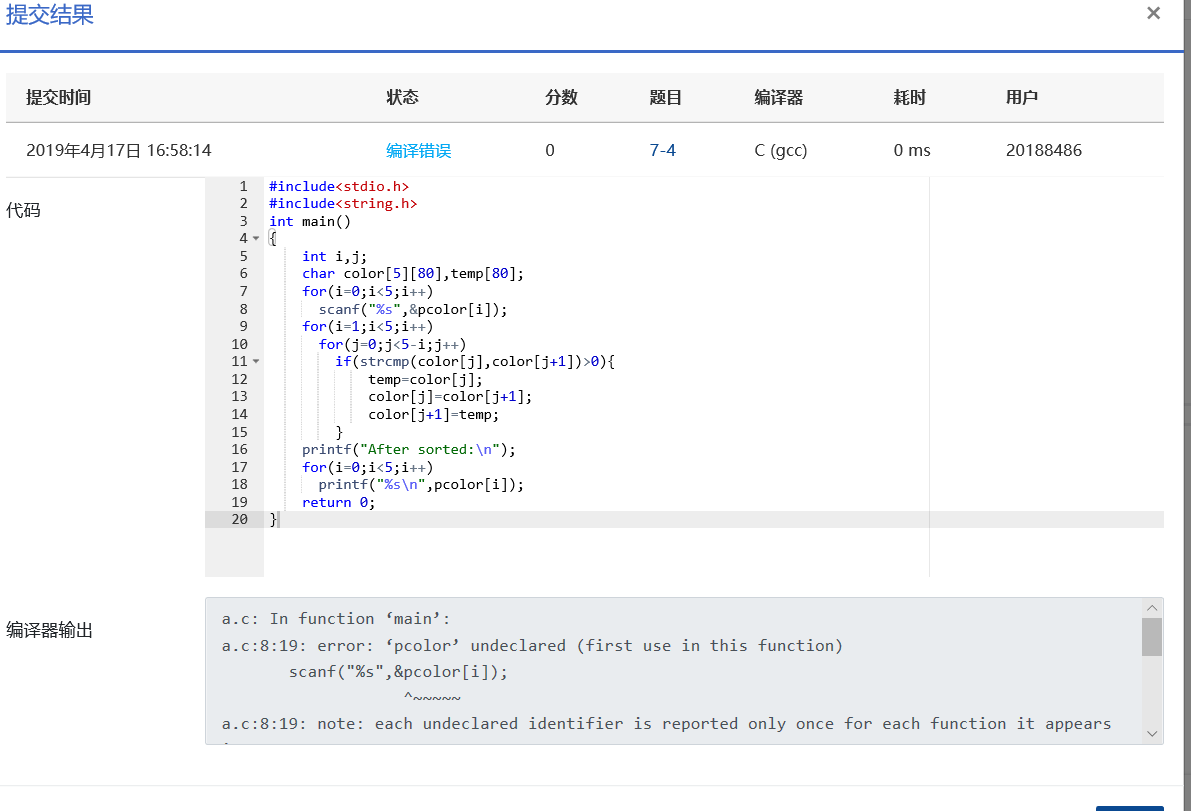Place cursor on the scanf code line
This screenshot has height=811, width=1191.
point(413,309)
